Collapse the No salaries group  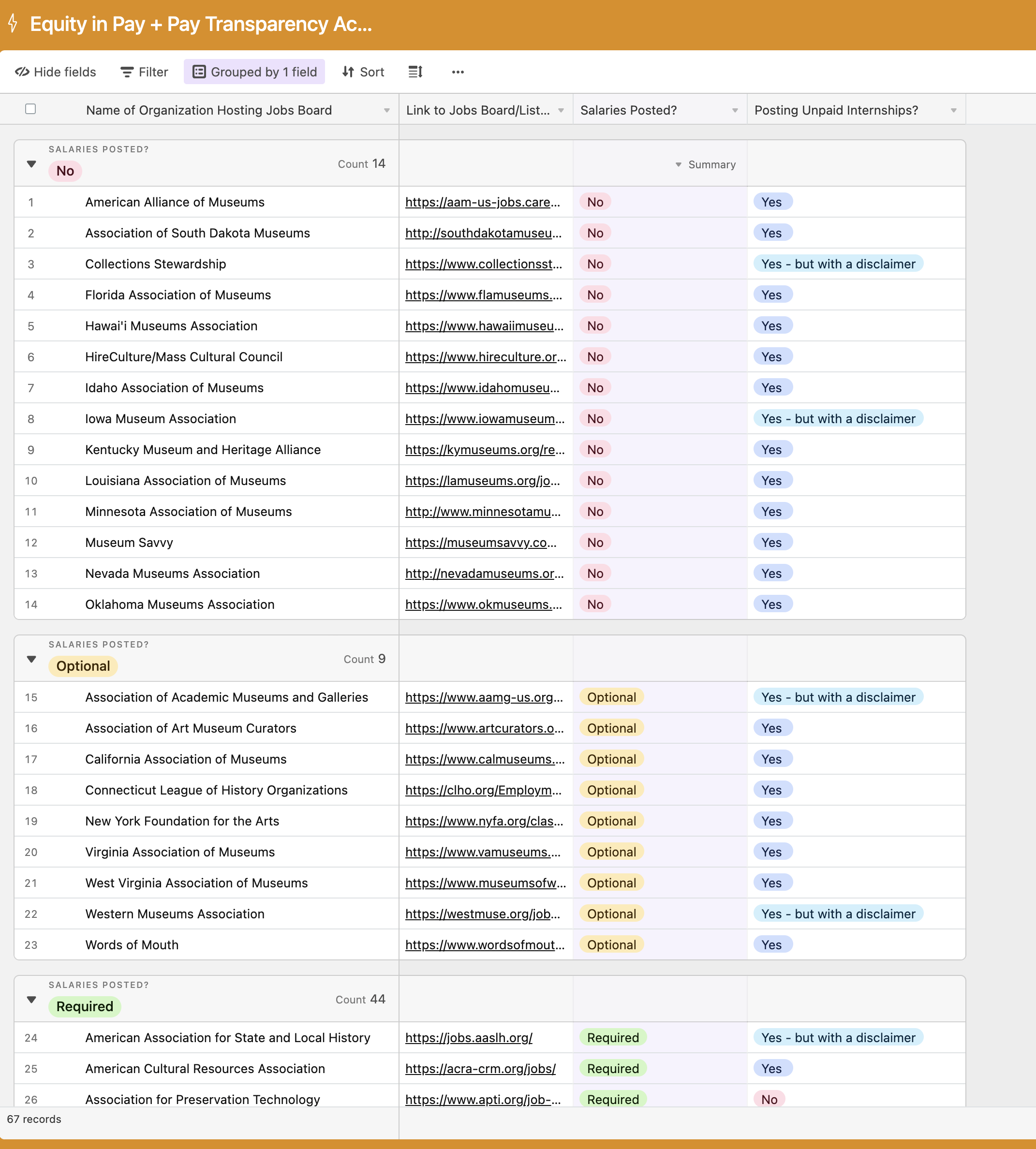tap(31, 164)
